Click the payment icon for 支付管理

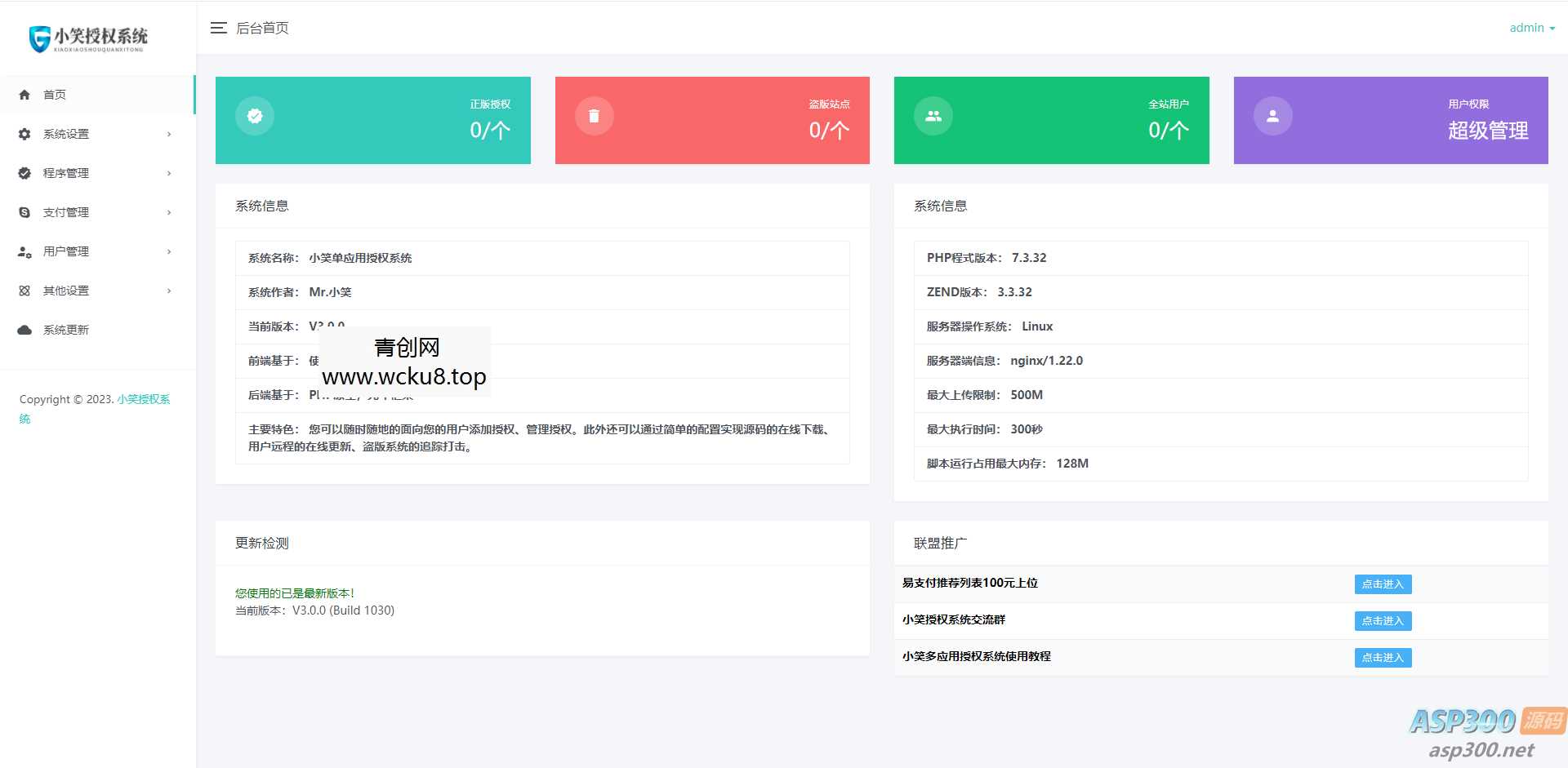pos(23,212)
